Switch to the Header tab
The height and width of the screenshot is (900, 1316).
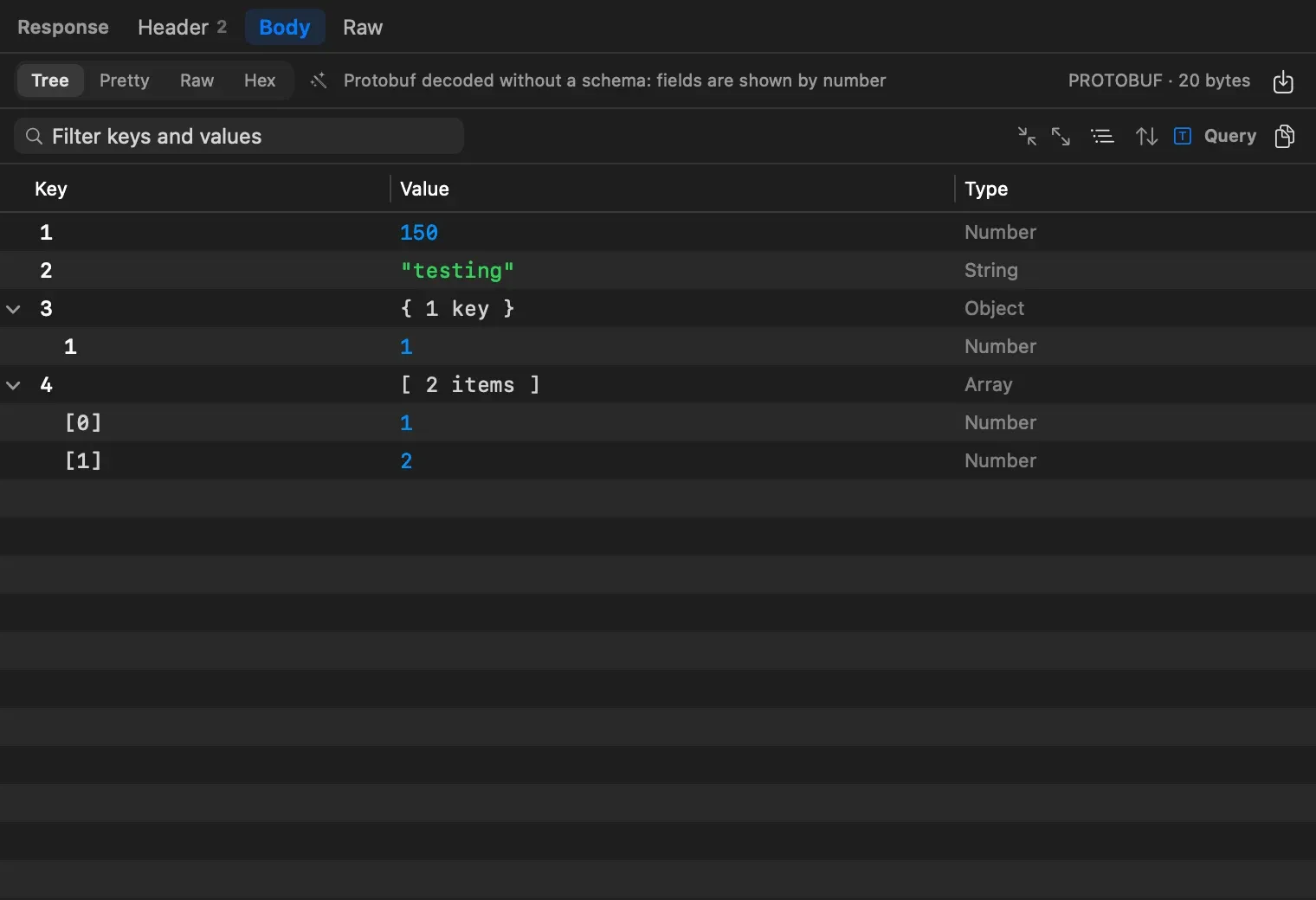(182, 27)
